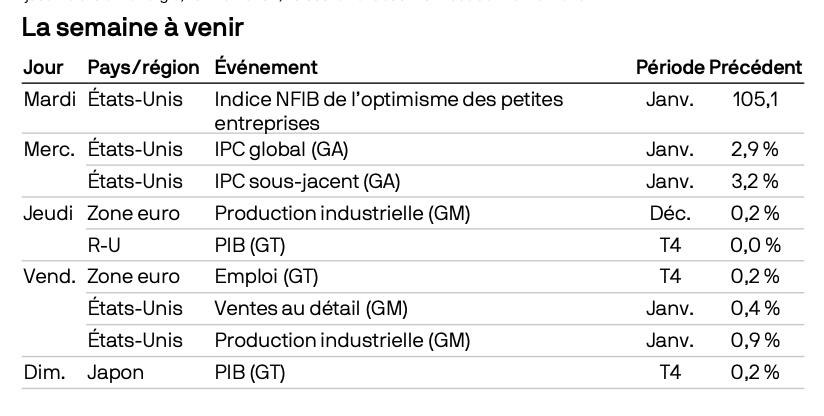Click the 2,9 % previous value

[x=755, y=151]
